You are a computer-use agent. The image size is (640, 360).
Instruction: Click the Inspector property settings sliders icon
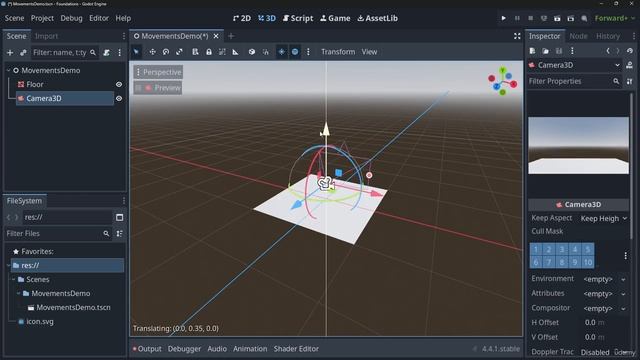click(x=629, y=81)
